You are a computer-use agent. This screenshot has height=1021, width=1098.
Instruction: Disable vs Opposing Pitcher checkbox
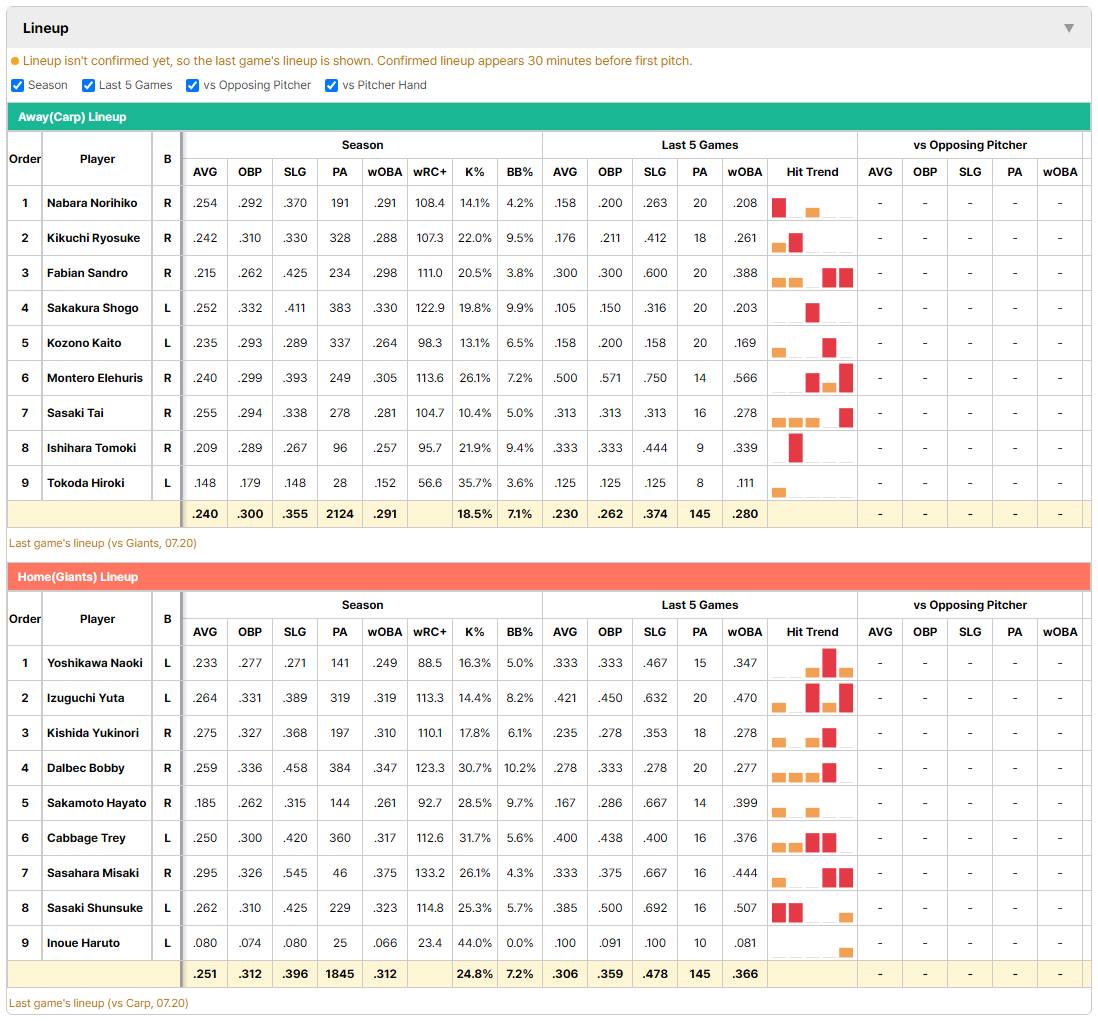click(x=192, y=85)
